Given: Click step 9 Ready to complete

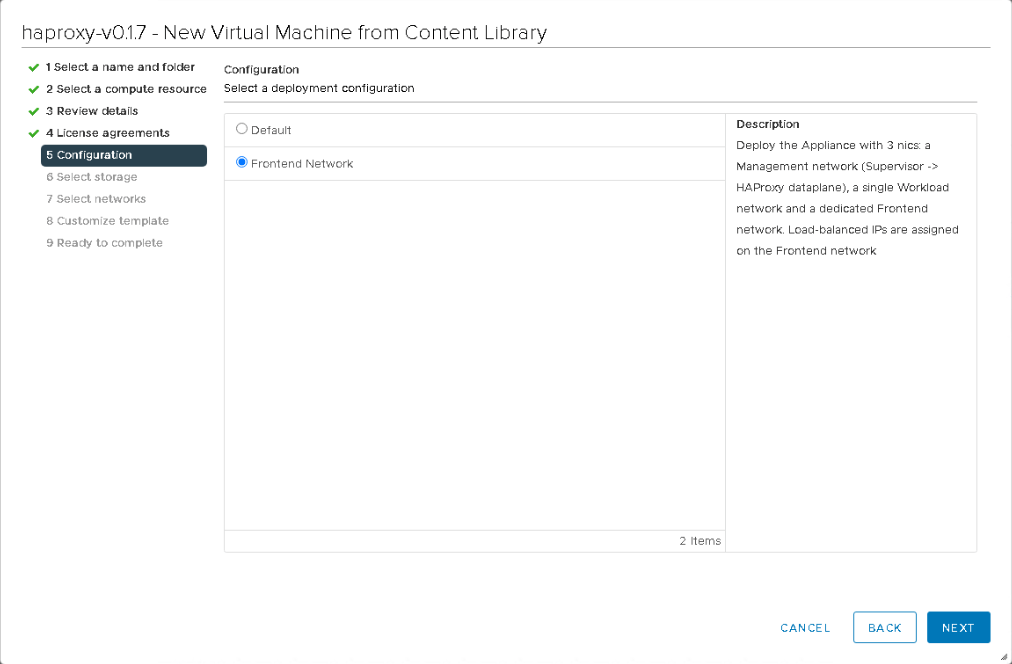Looking at the screenshot, I should tap(104, 243).
